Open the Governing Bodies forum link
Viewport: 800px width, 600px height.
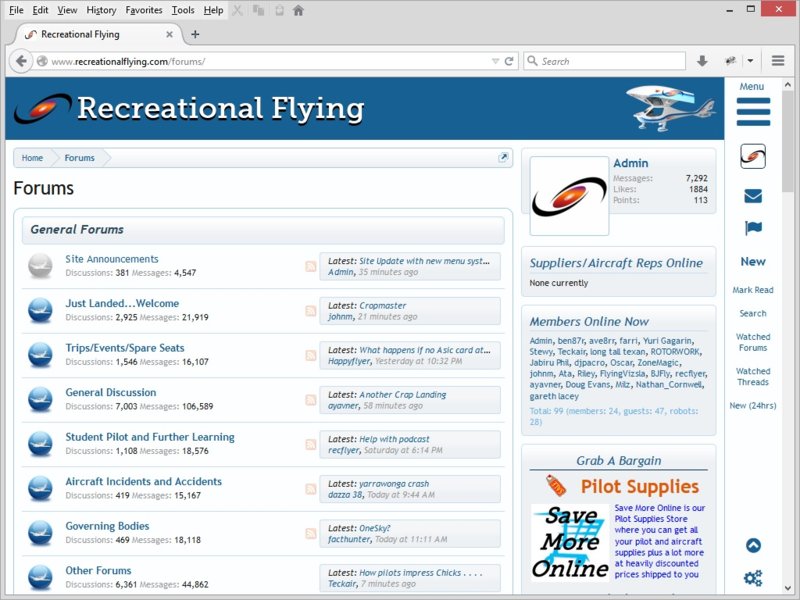107,526
